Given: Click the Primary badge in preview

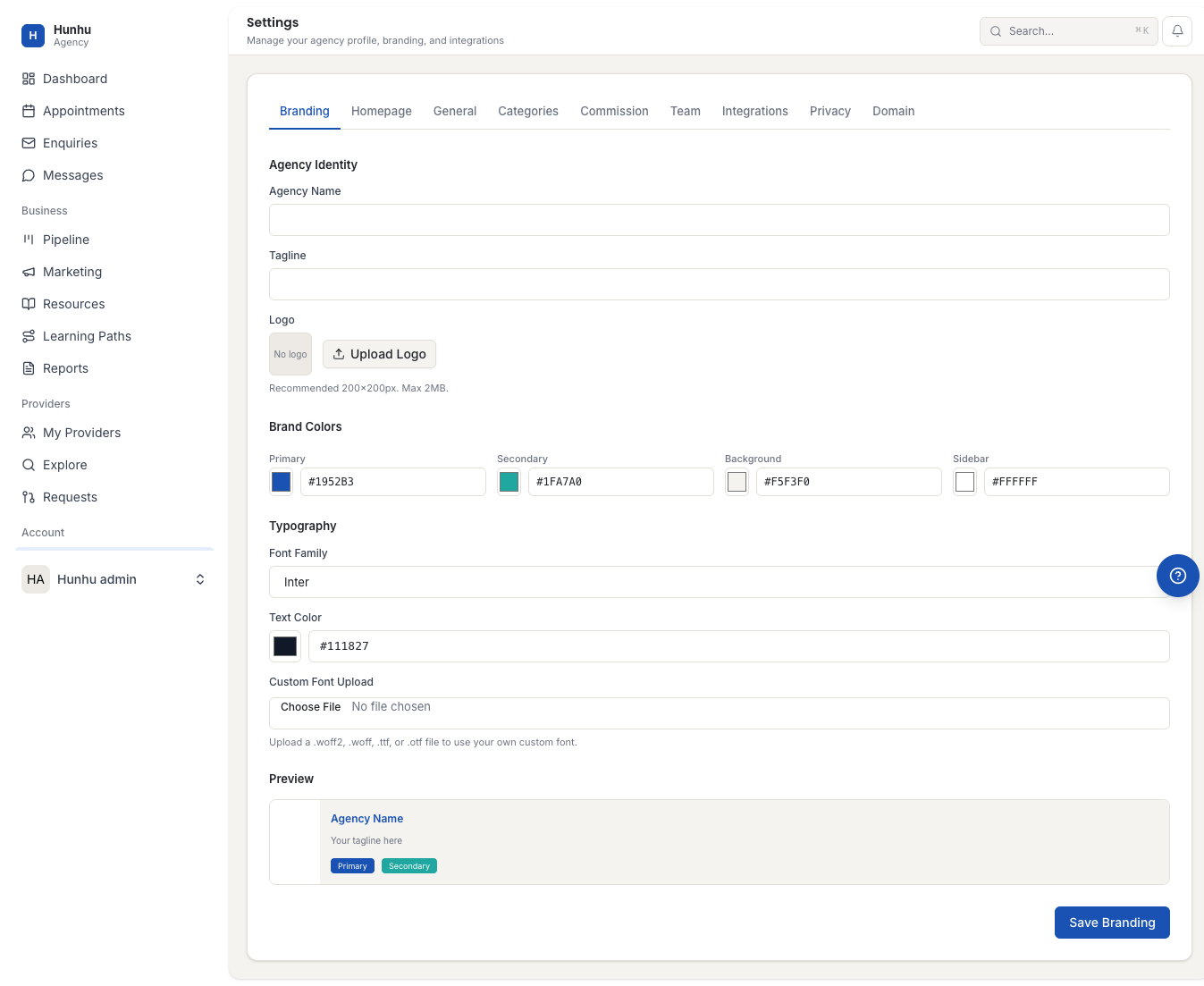Looking at the screenshot, I should [x=352, y=866].
